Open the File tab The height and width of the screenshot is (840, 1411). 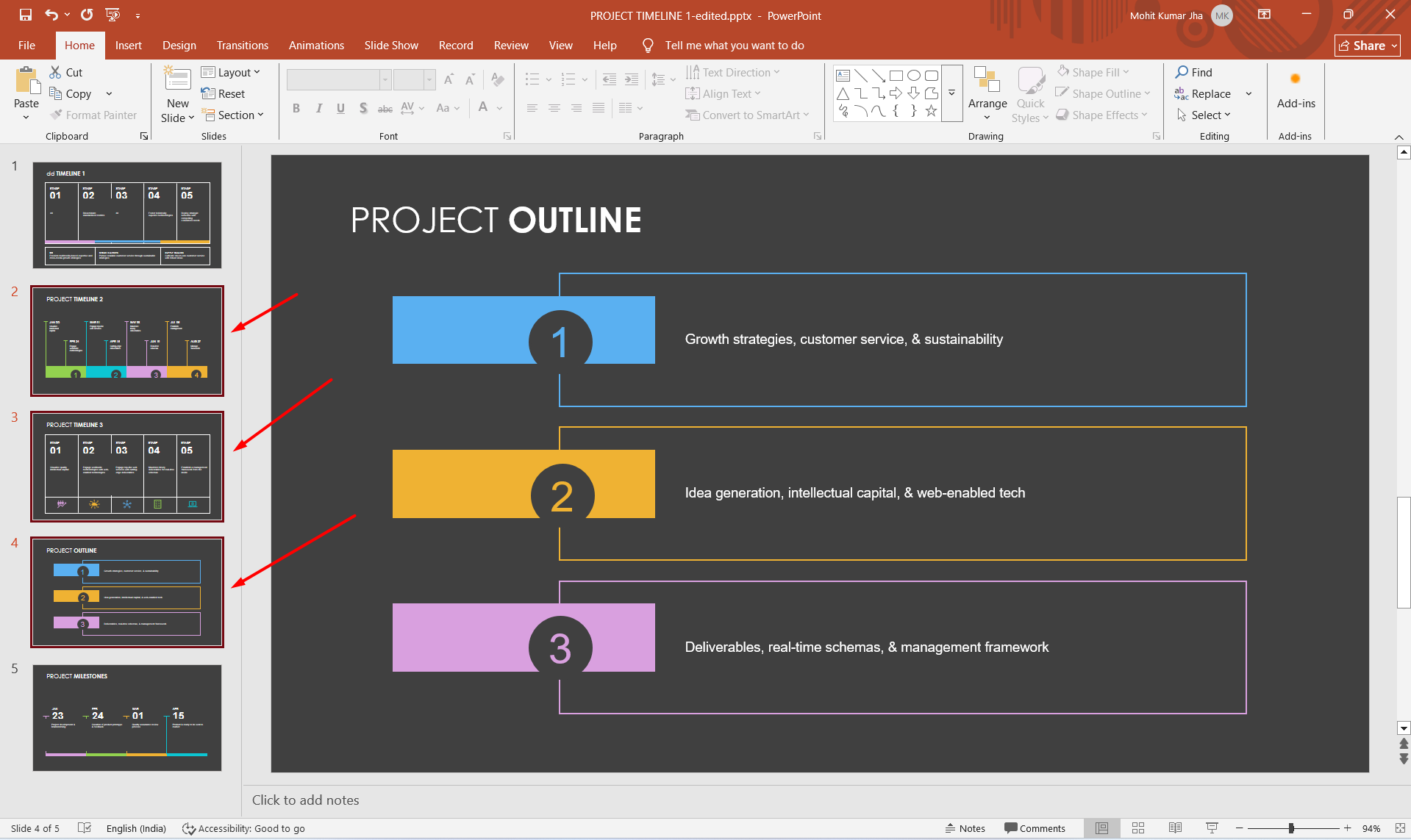[x=26, y=45]
